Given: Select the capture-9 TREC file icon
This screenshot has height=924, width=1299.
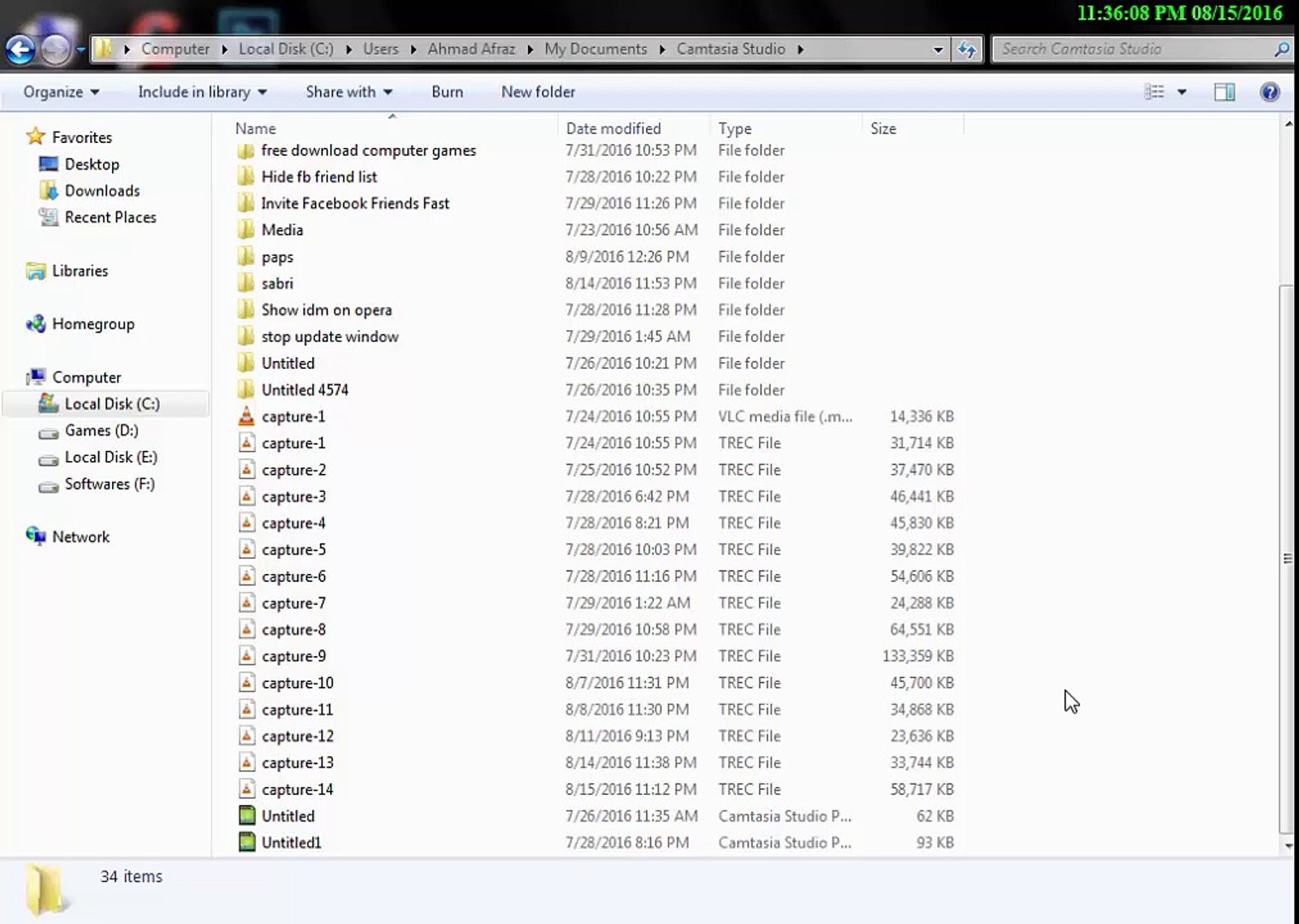Looking at the screenshot, I should pos(246,656).
